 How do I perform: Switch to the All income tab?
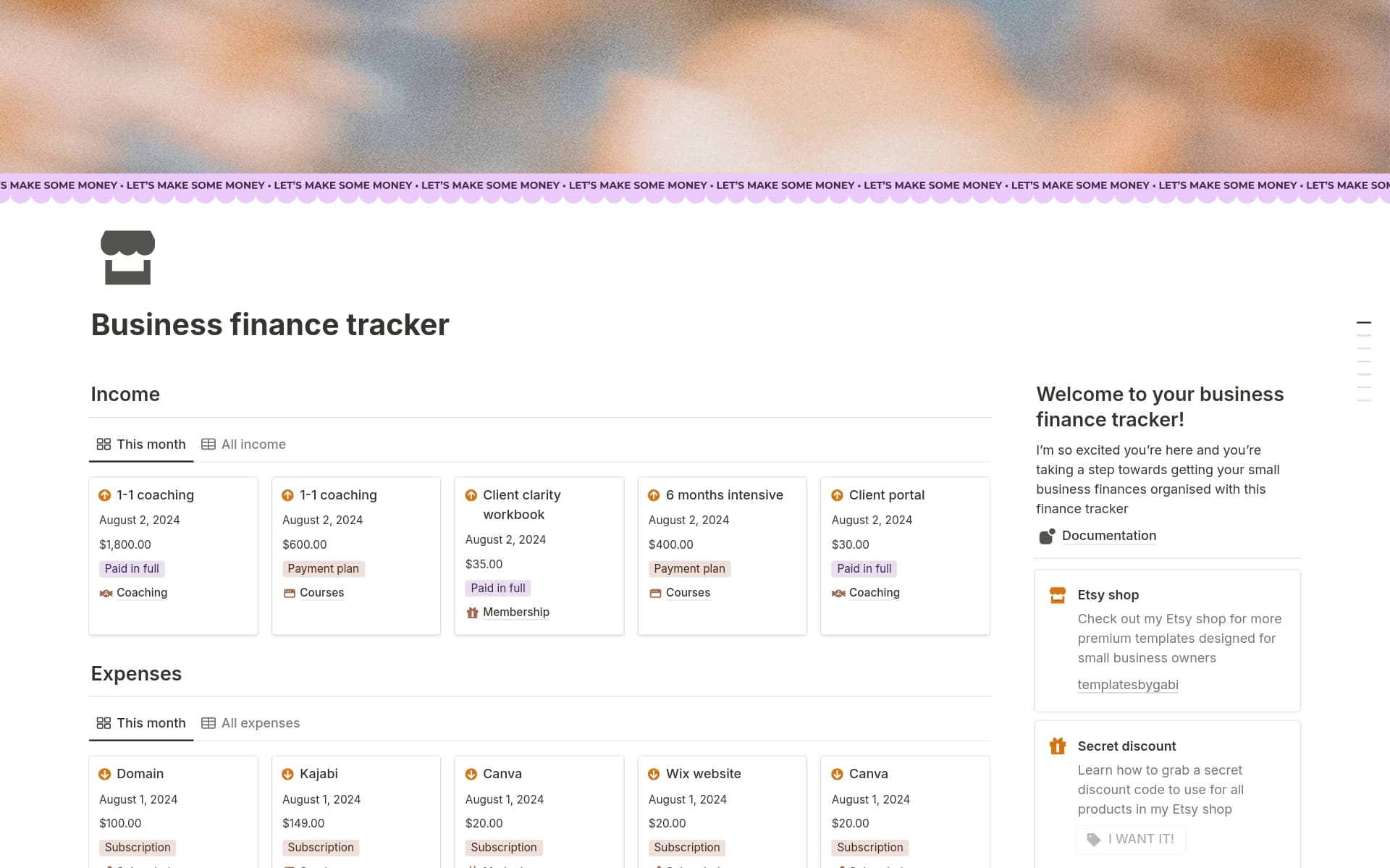coord(253,444)
